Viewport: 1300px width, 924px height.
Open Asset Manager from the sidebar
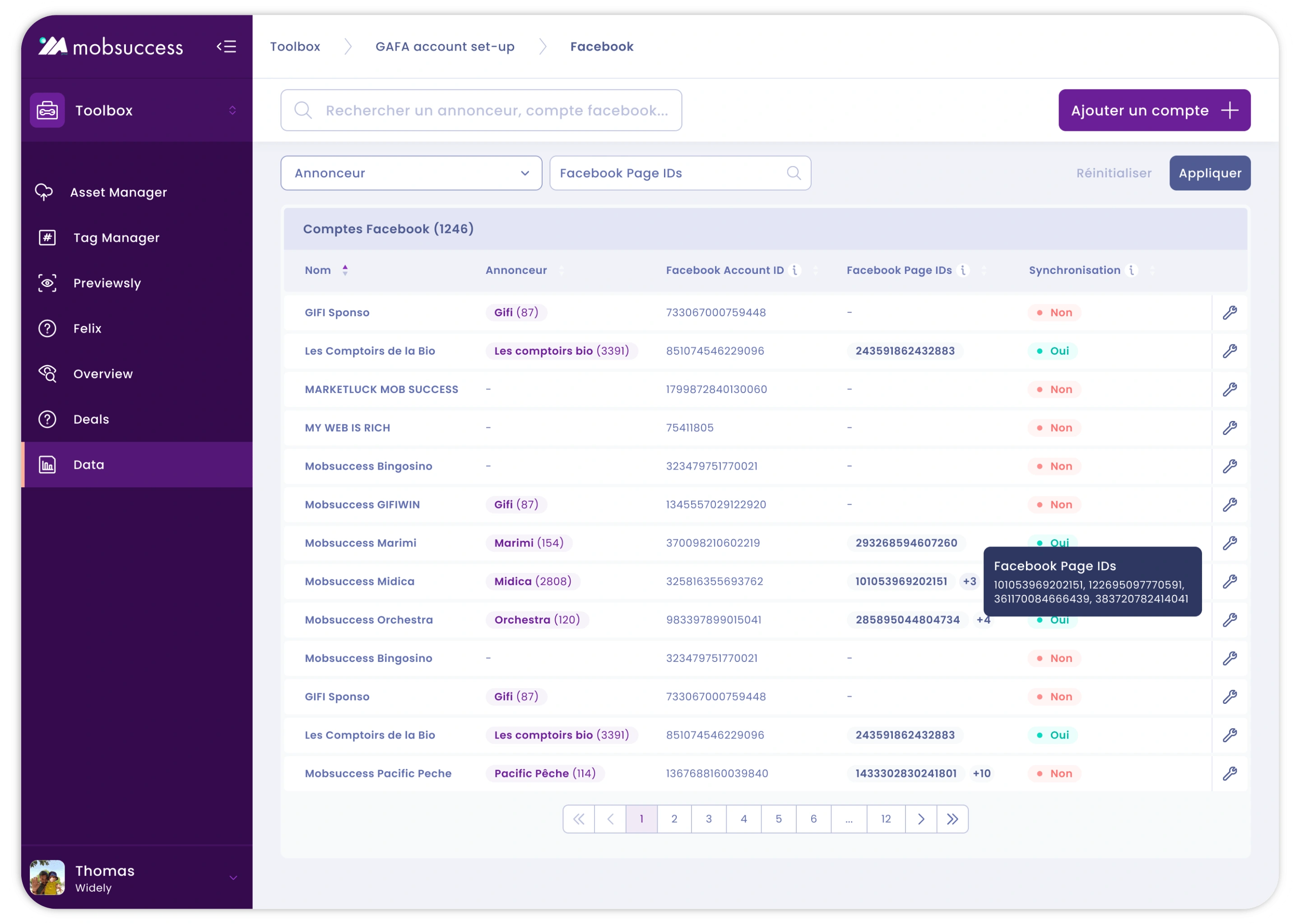click(118, 192)
